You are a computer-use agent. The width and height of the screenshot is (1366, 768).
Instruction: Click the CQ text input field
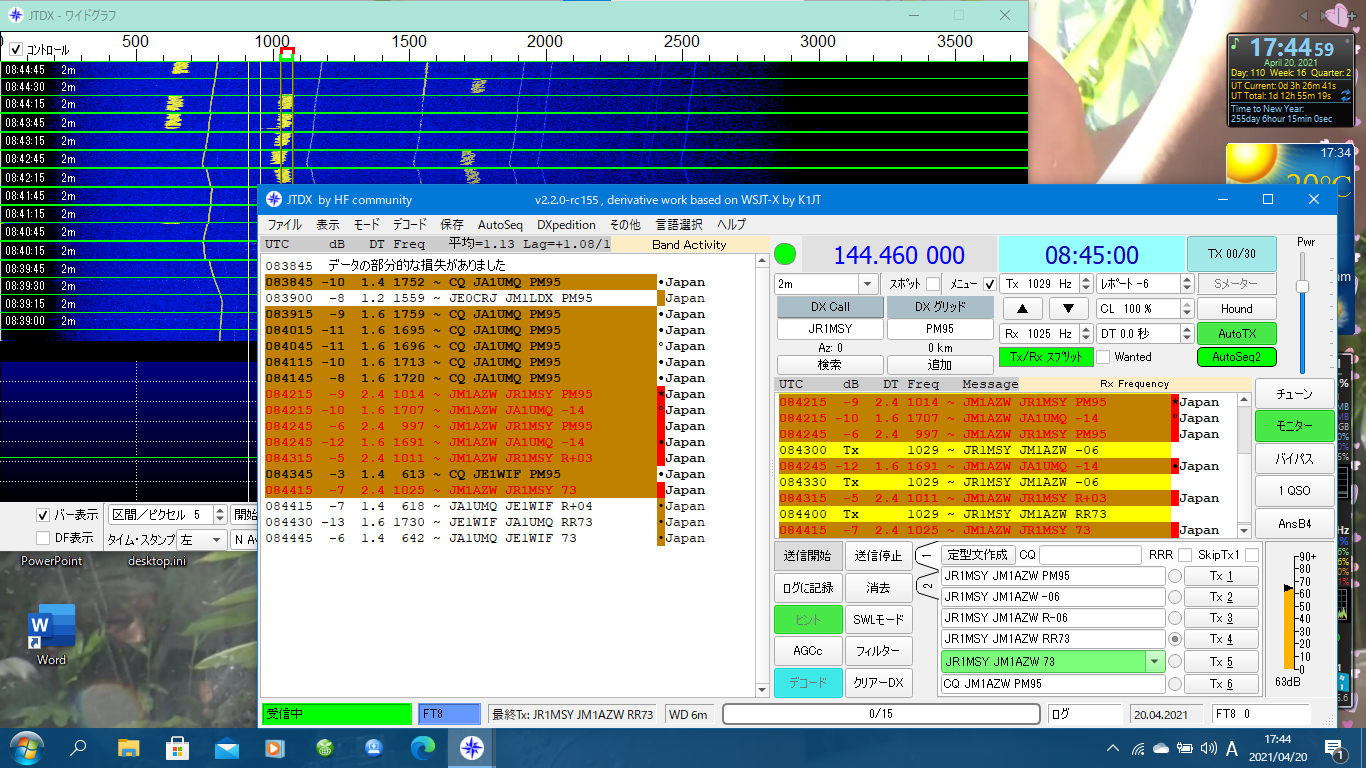(1090, 555)
